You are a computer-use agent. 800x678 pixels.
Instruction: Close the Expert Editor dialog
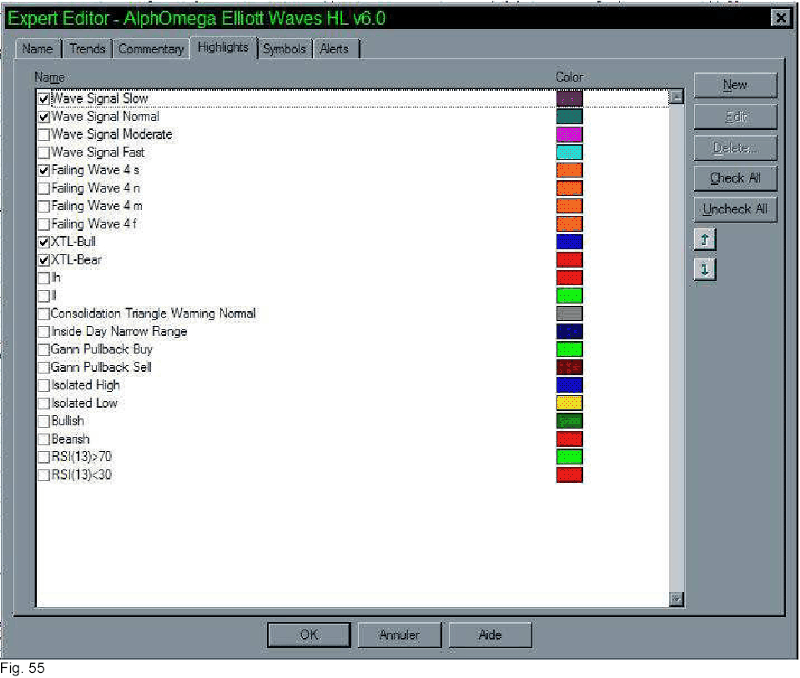pos(781,18)
